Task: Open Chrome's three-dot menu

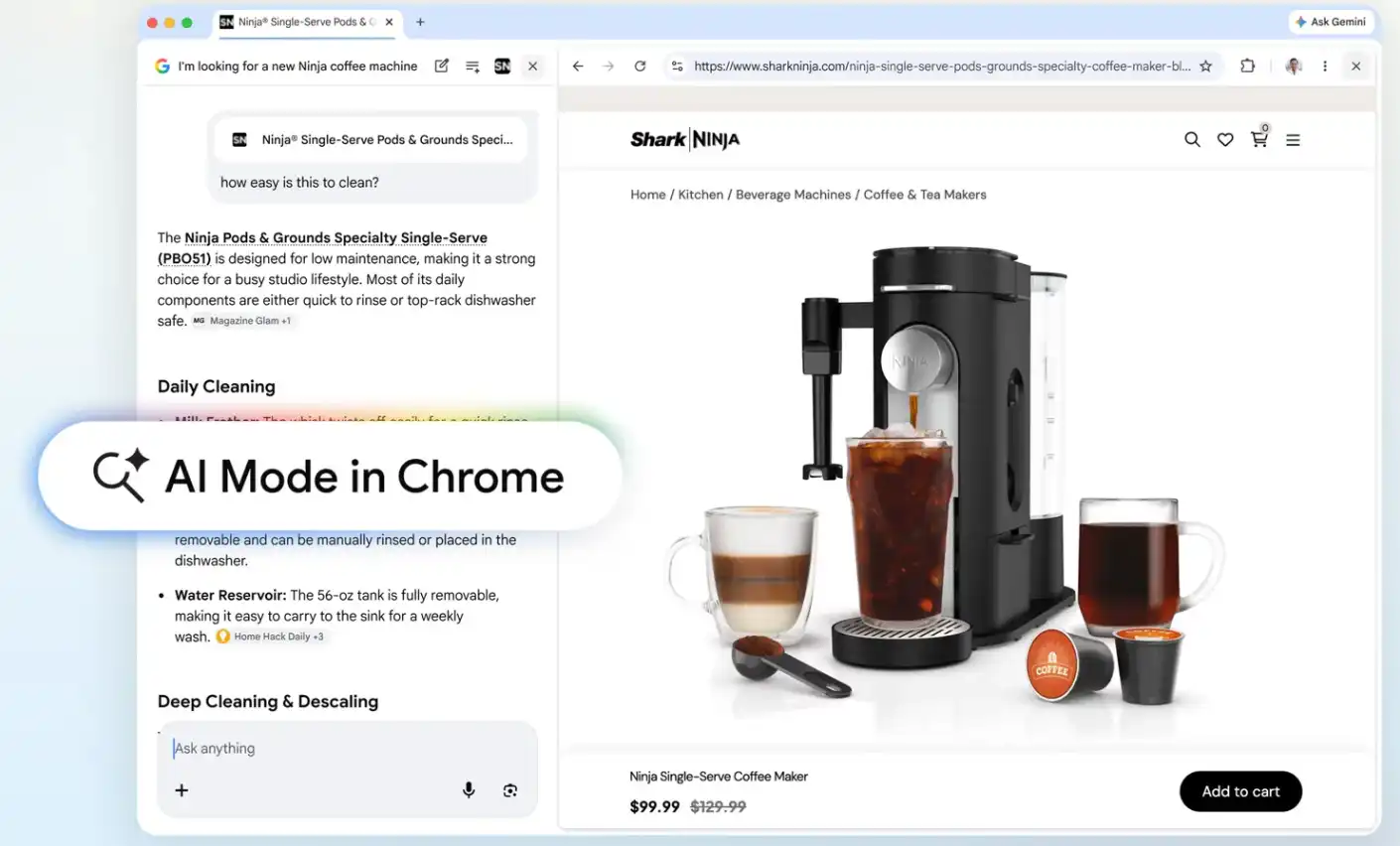Action: tap(1325, 66)
